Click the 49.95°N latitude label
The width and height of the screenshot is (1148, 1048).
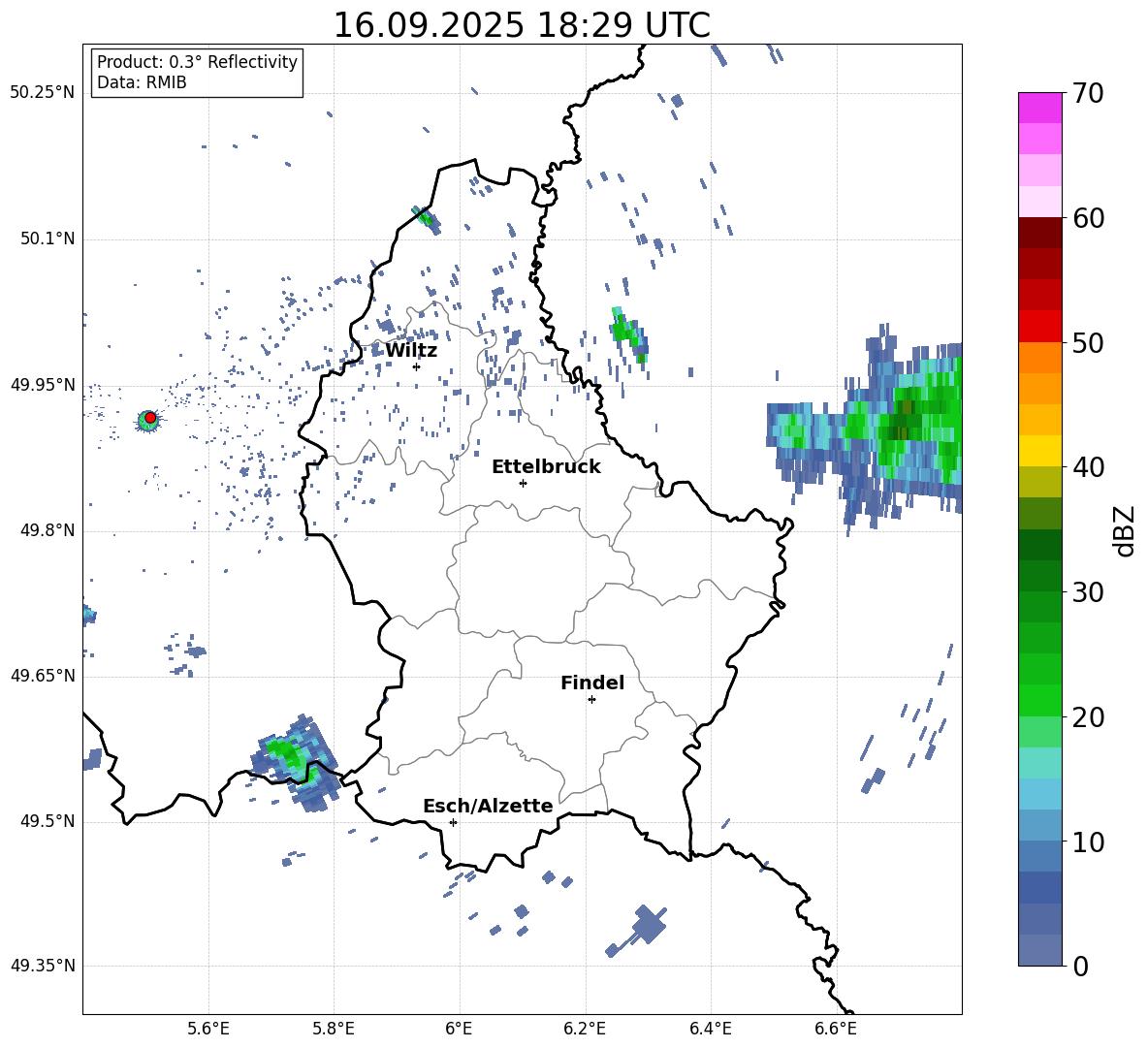point(43,385)
